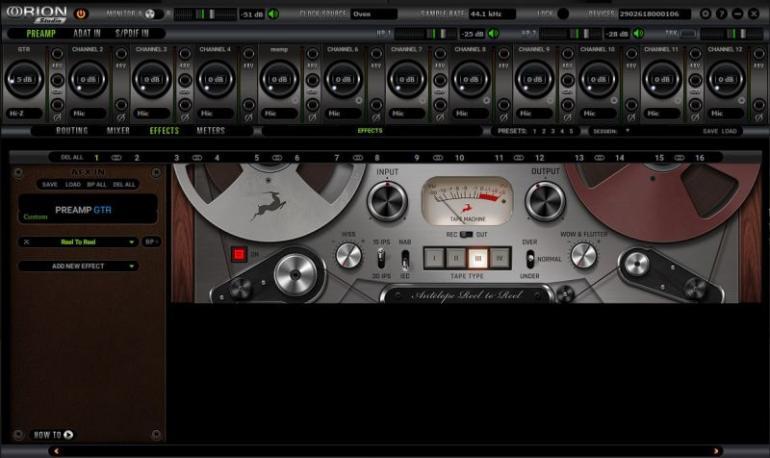The width and height of the screenshot is (770, 458).
Task: Click the Wow & Flutter knob
Action: pos(583,256)
